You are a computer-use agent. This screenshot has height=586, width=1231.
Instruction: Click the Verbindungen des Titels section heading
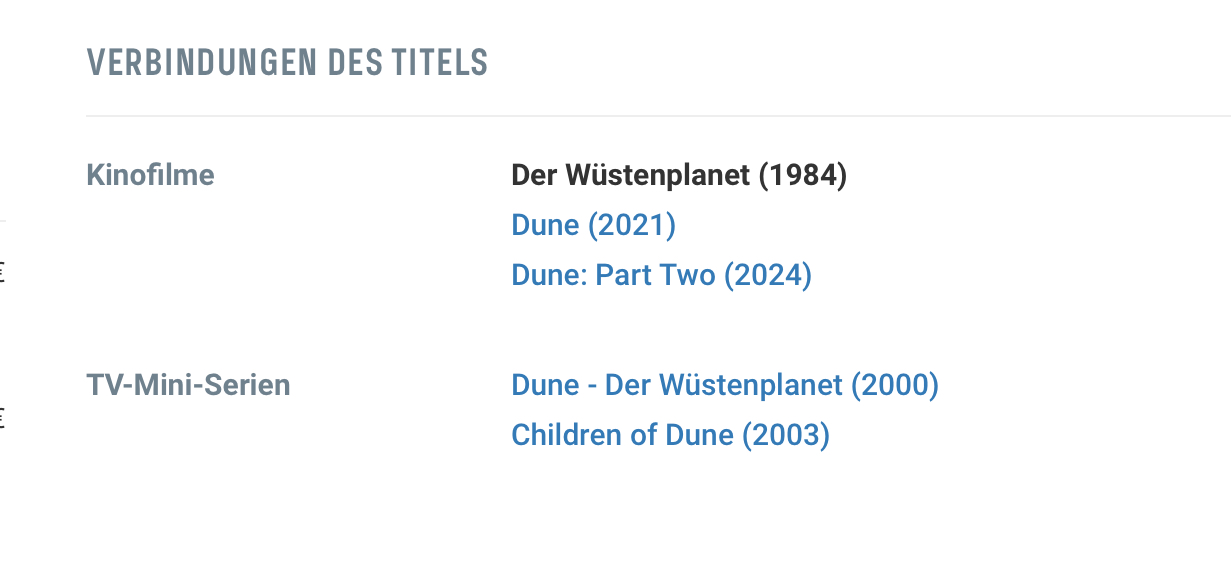pyautogui.click(x=288, y=63)
